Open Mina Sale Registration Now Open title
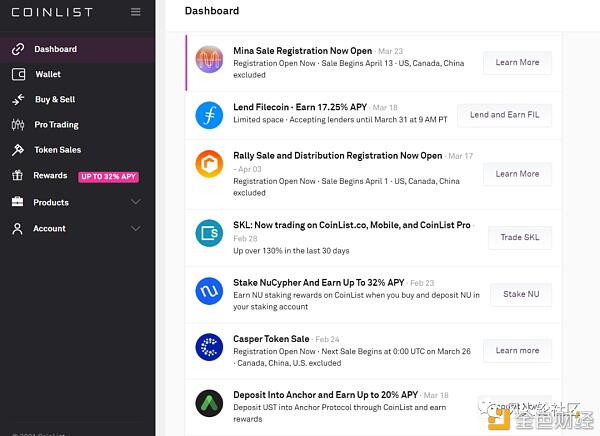600x436 pixels. (303, 51)
